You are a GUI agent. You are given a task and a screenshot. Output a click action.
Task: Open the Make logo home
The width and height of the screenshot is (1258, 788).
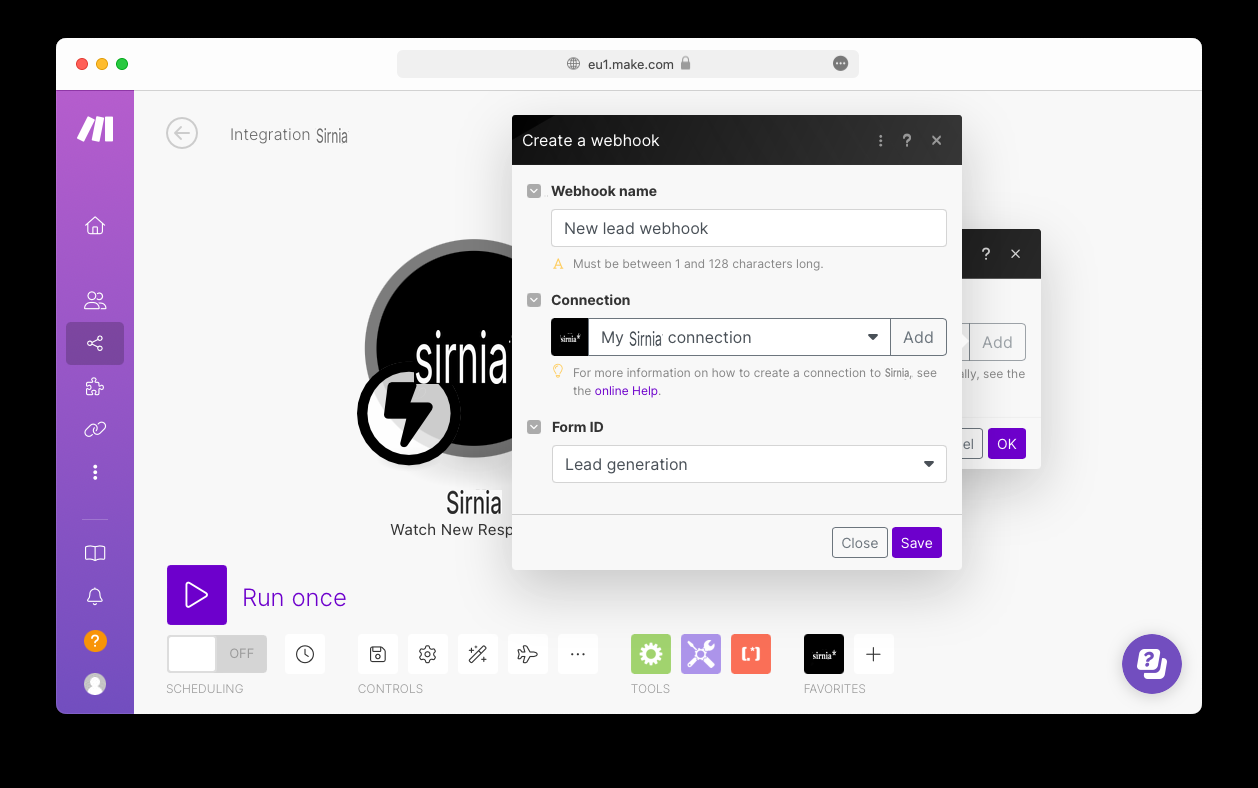95,129
